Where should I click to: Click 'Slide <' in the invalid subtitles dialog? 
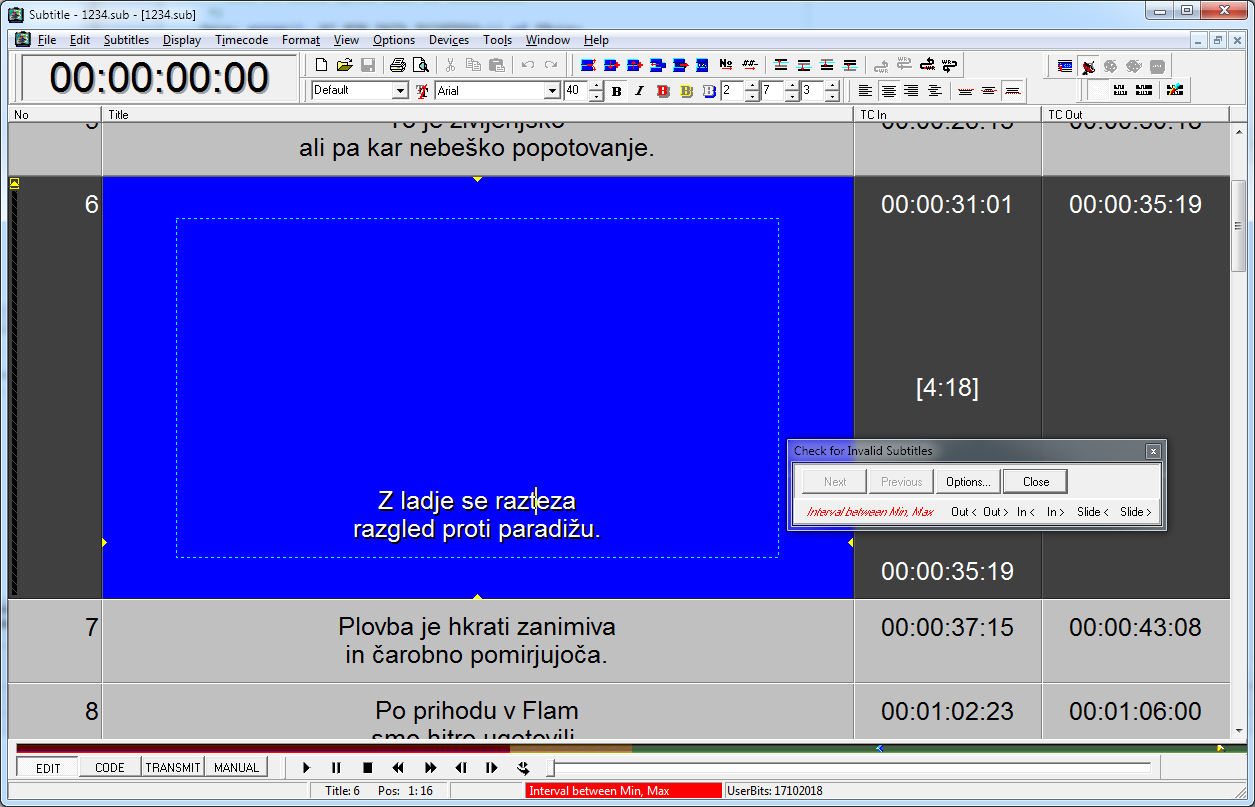pos(1093,512)
